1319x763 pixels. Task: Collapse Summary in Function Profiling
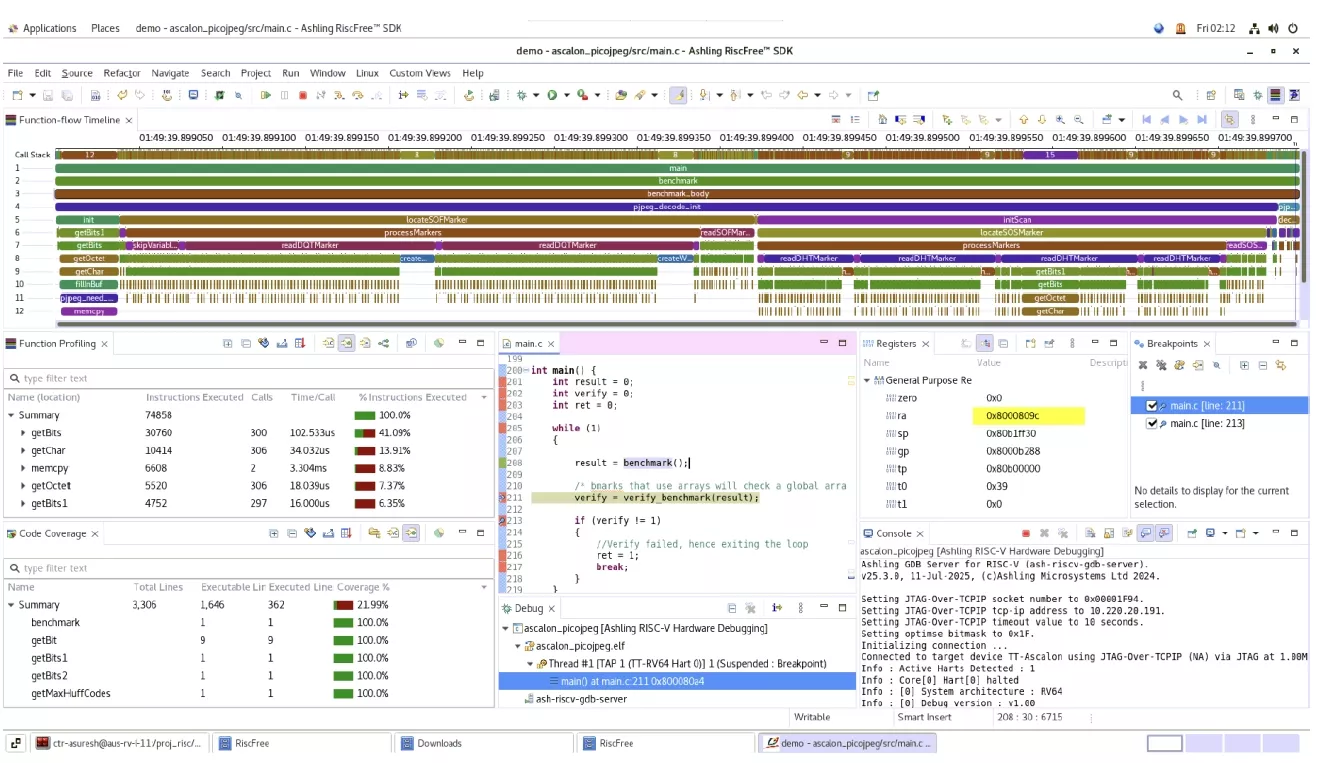(x=11, y=415)
